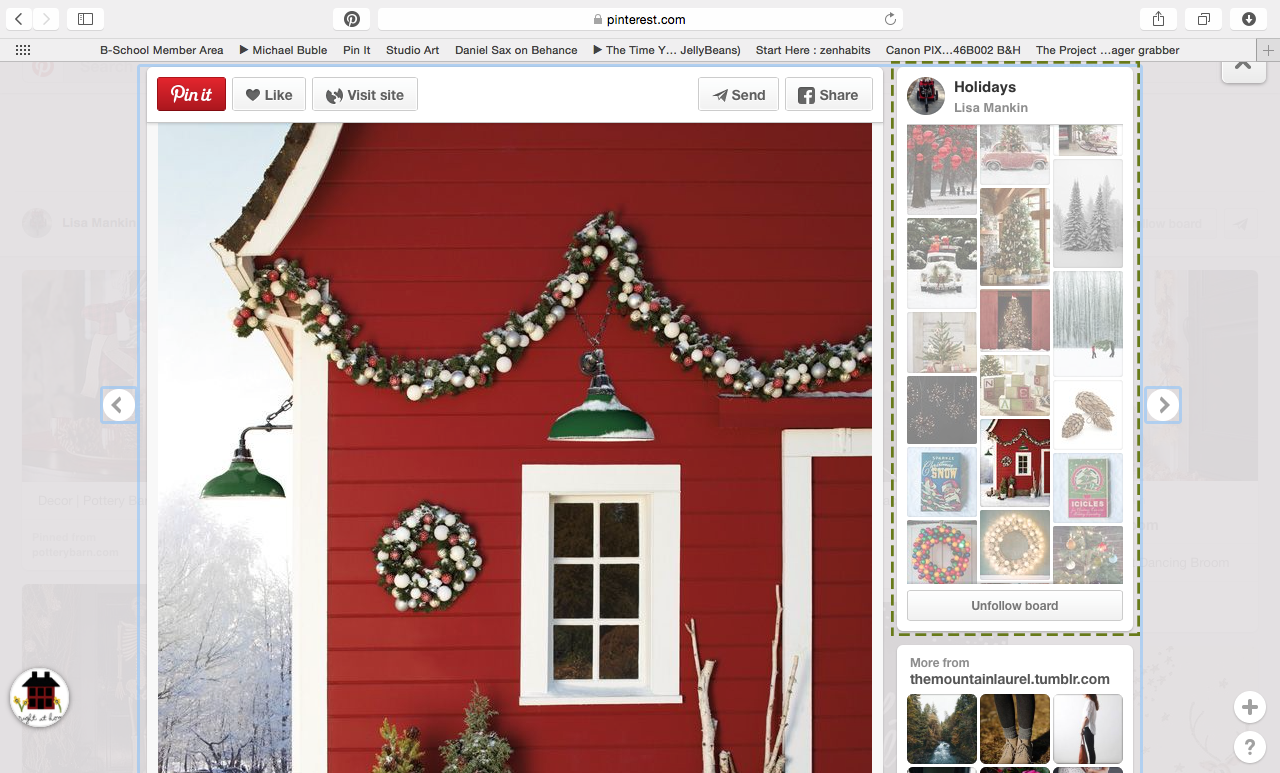The image size is (1280, 773).
Task: Open the SNOW vintage book thumbnail
Action: (942, 482)
